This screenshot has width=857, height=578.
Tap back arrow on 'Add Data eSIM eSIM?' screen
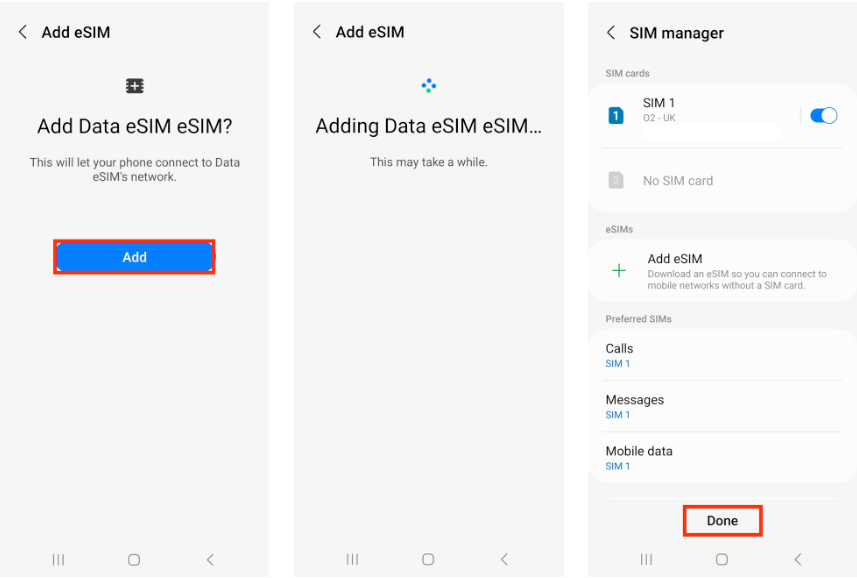pyautogui.click(x=23, y=32)
